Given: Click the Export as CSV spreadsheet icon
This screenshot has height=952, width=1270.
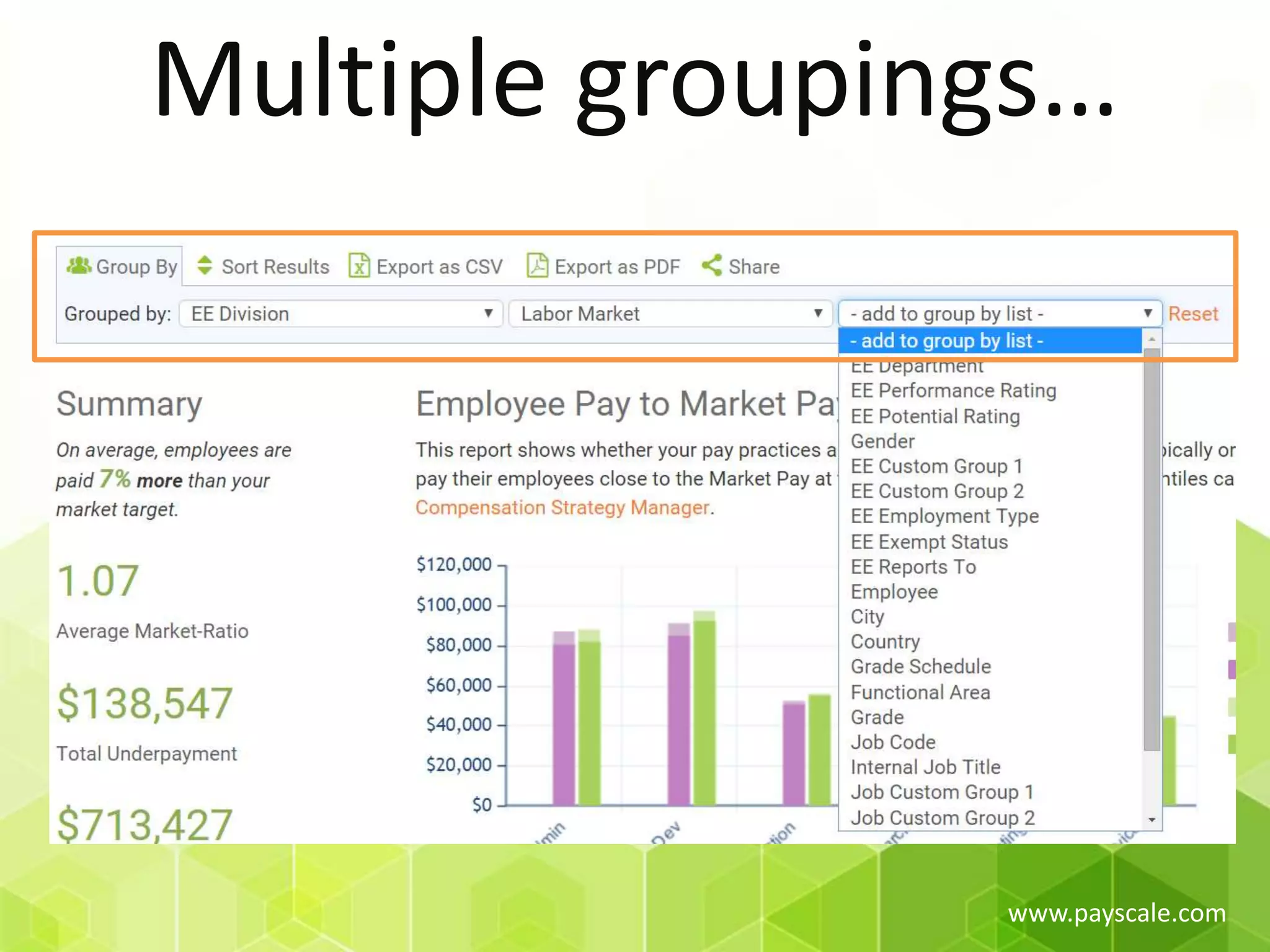Looking at the screenshot, I should point(359,266).
